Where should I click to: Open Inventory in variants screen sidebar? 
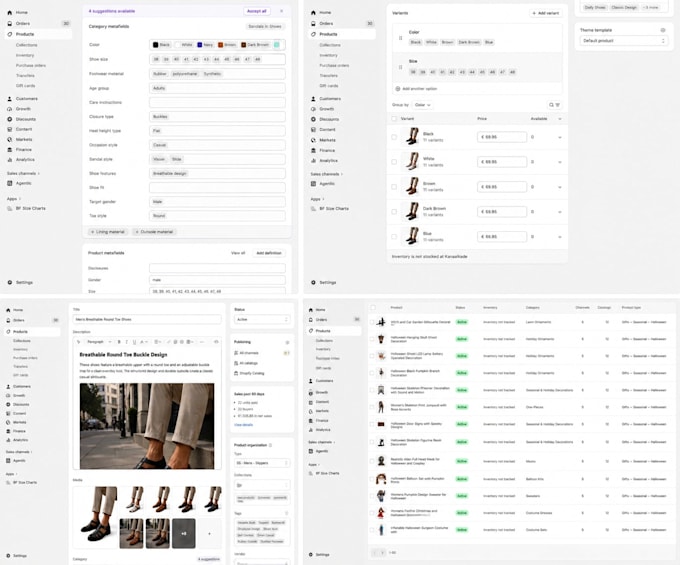[x=328, y=56]
